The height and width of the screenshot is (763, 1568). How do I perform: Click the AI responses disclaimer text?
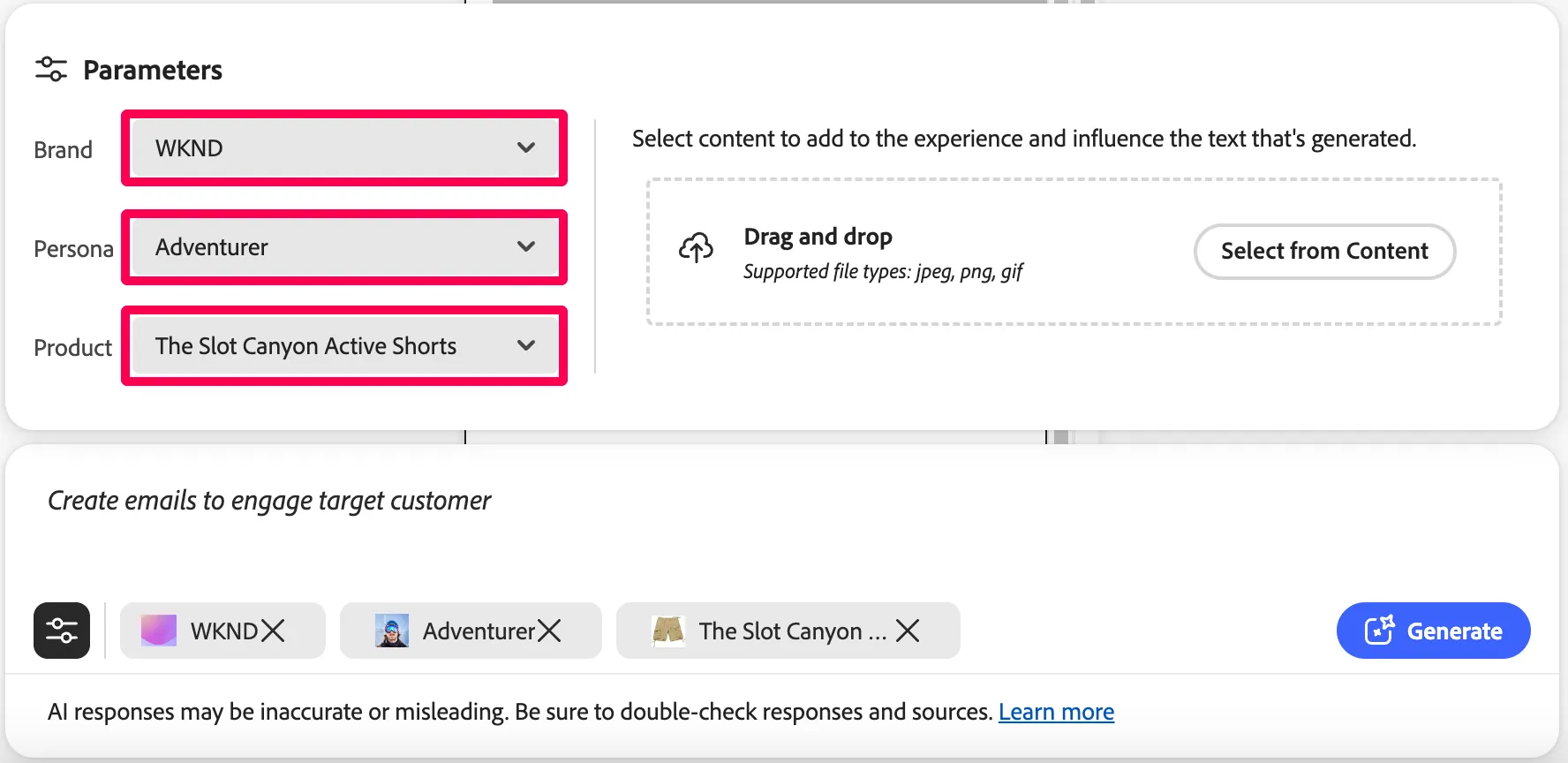pyautogui.click(x=520, y=712)
